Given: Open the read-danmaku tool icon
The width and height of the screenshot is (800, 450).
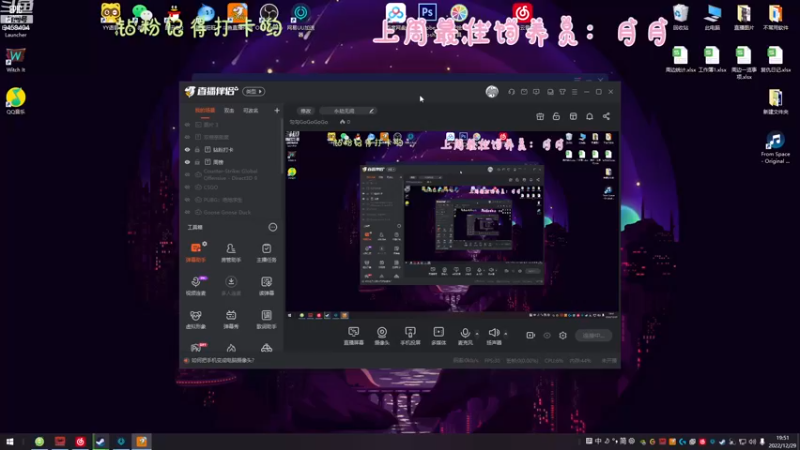Looking at the screenshot, I should point(266,286).
